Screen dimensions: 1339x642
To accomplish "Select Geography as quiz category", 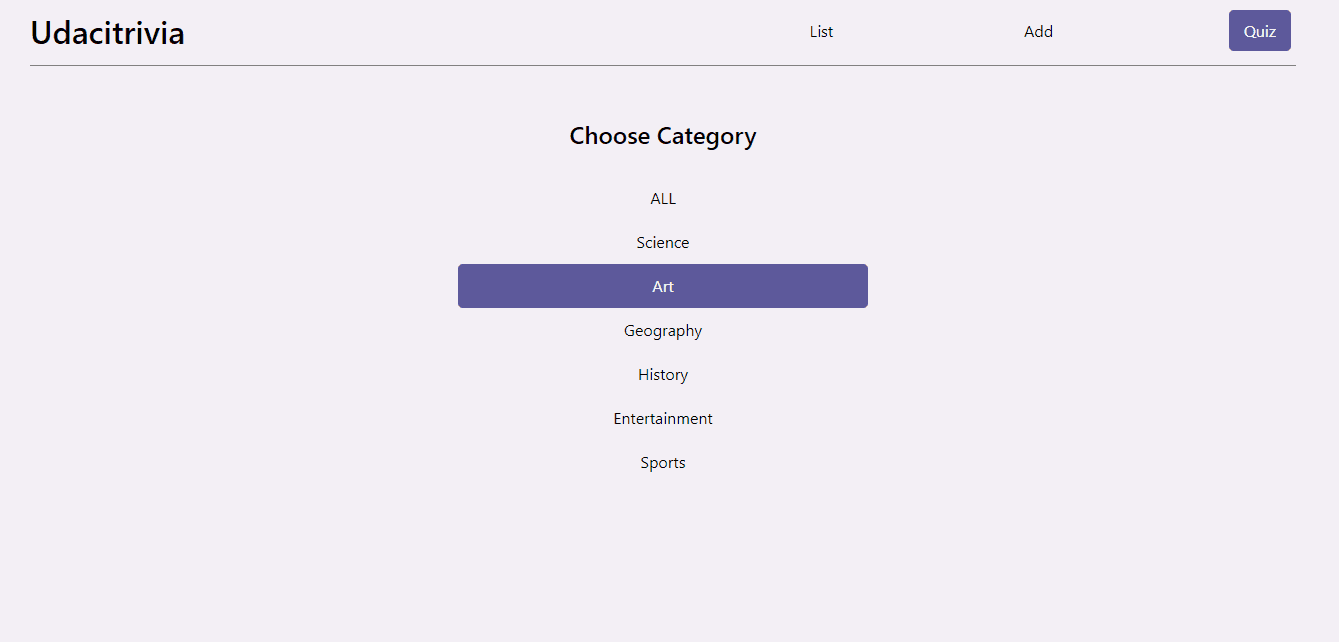I will pos(663,331).
